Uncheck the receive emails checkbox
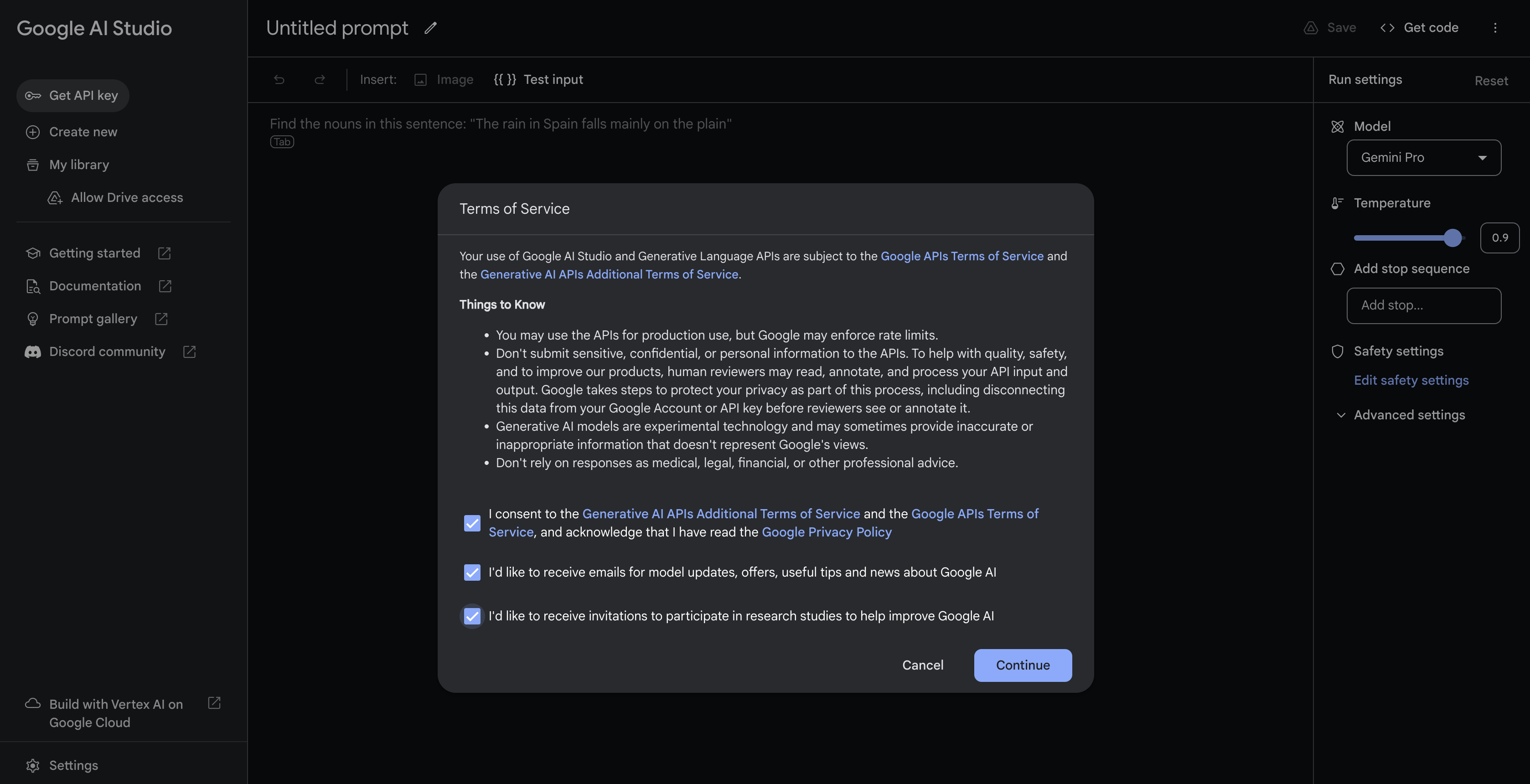 [x=472, y=572]
